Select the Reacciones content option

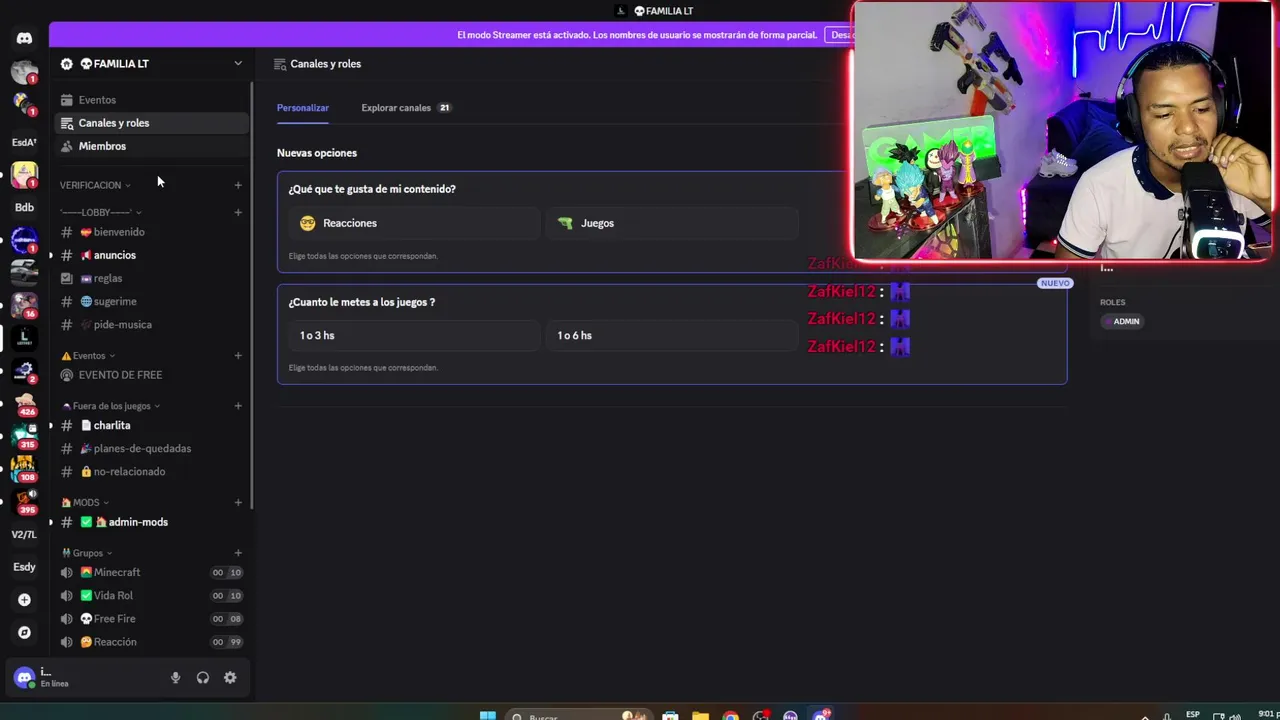(414, 223)
